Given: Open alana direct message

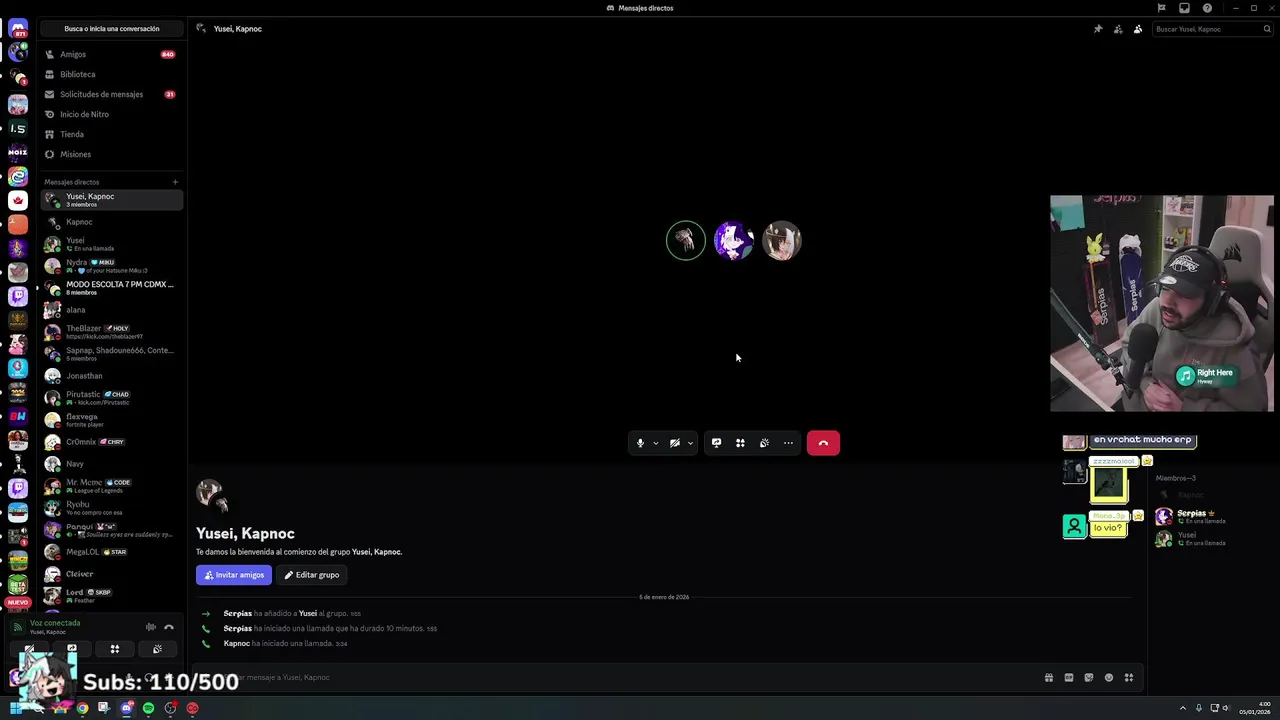Looking at the screenshot, I should tap(111, 310).
